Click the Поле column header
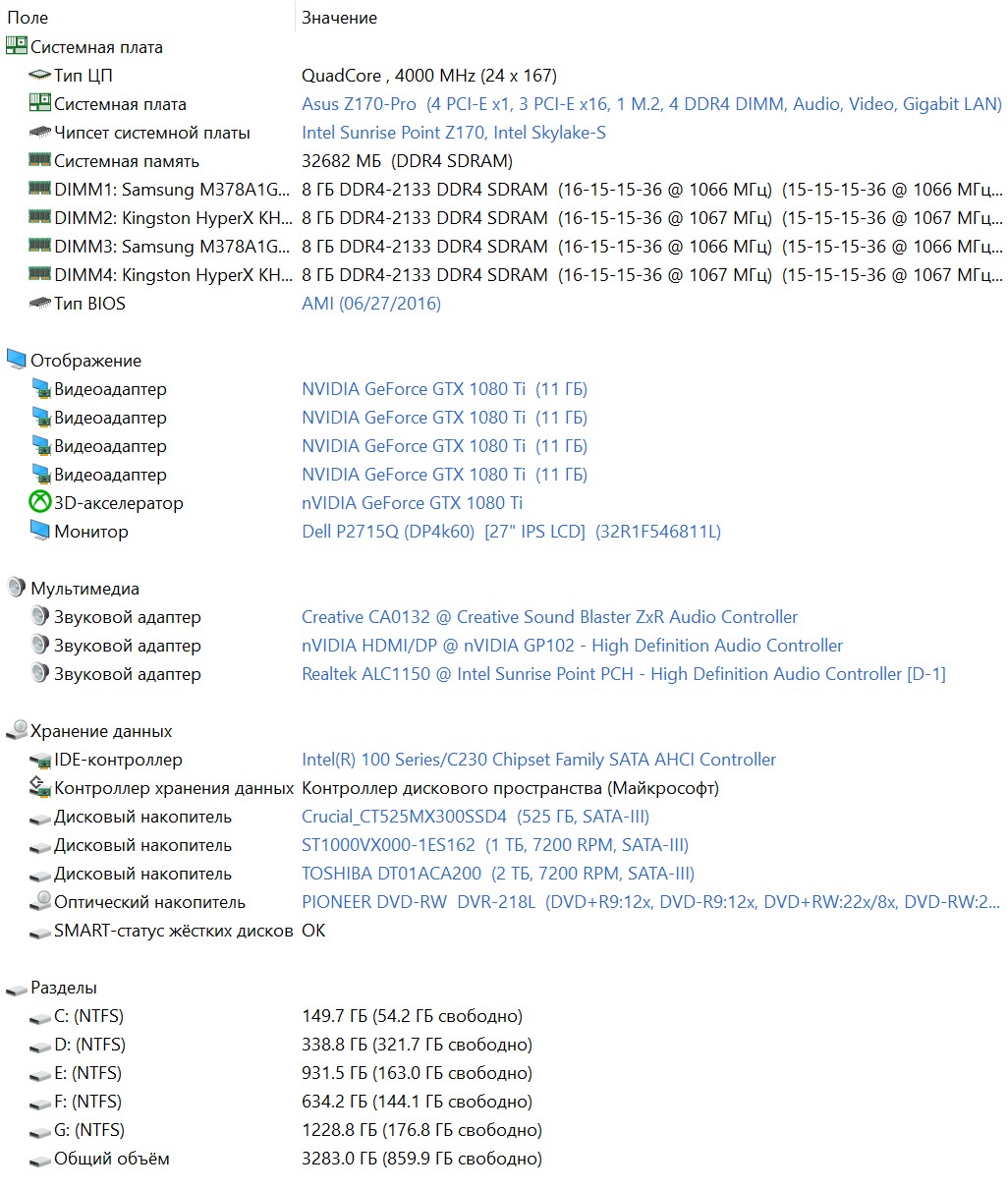 [28, 17]
